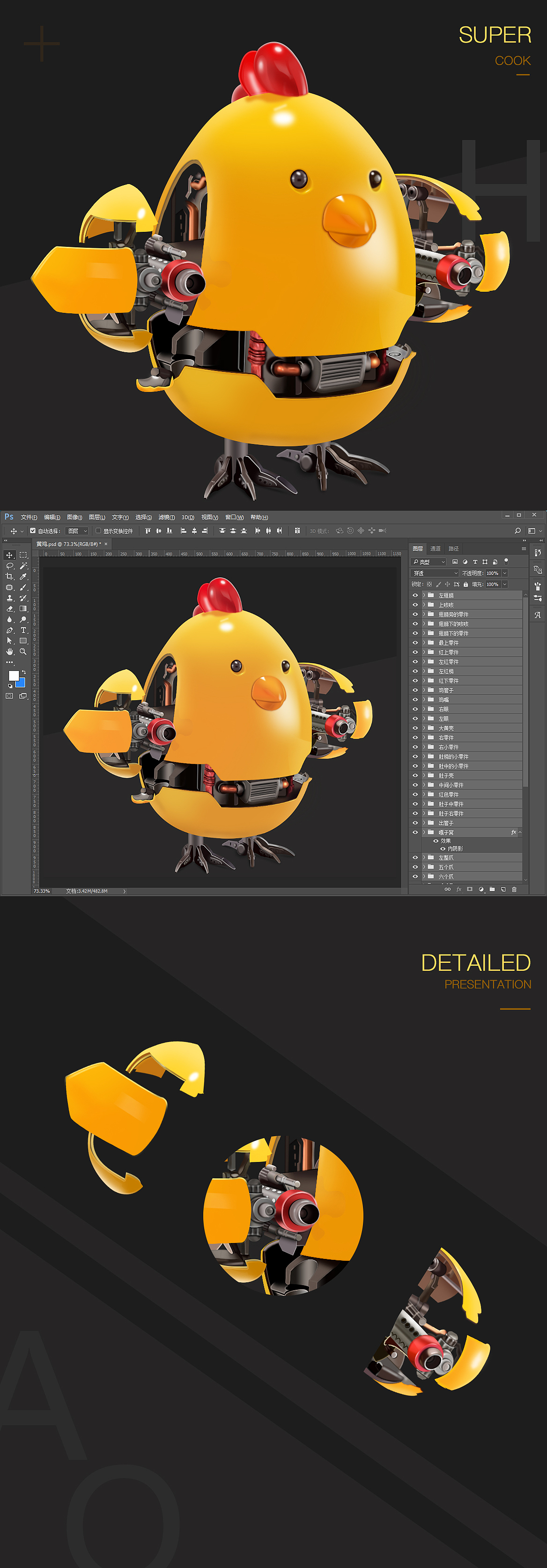The width and height of the screenshot is (547, 1568).
Task: Open the History panel icon on right dock
Action: [x=538, y=553]
